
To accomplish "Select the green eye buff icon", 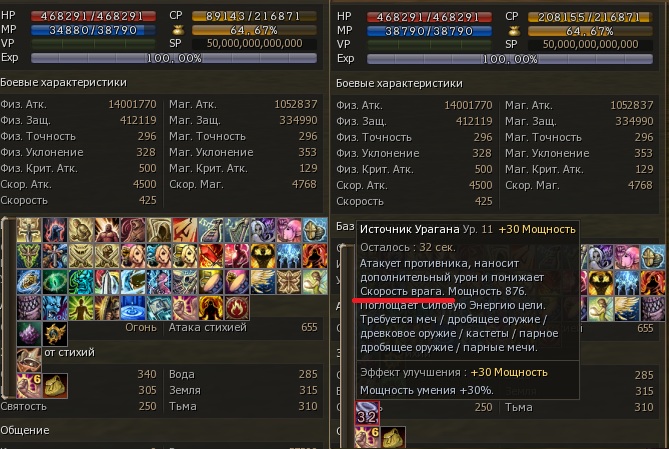I will 55,282.
